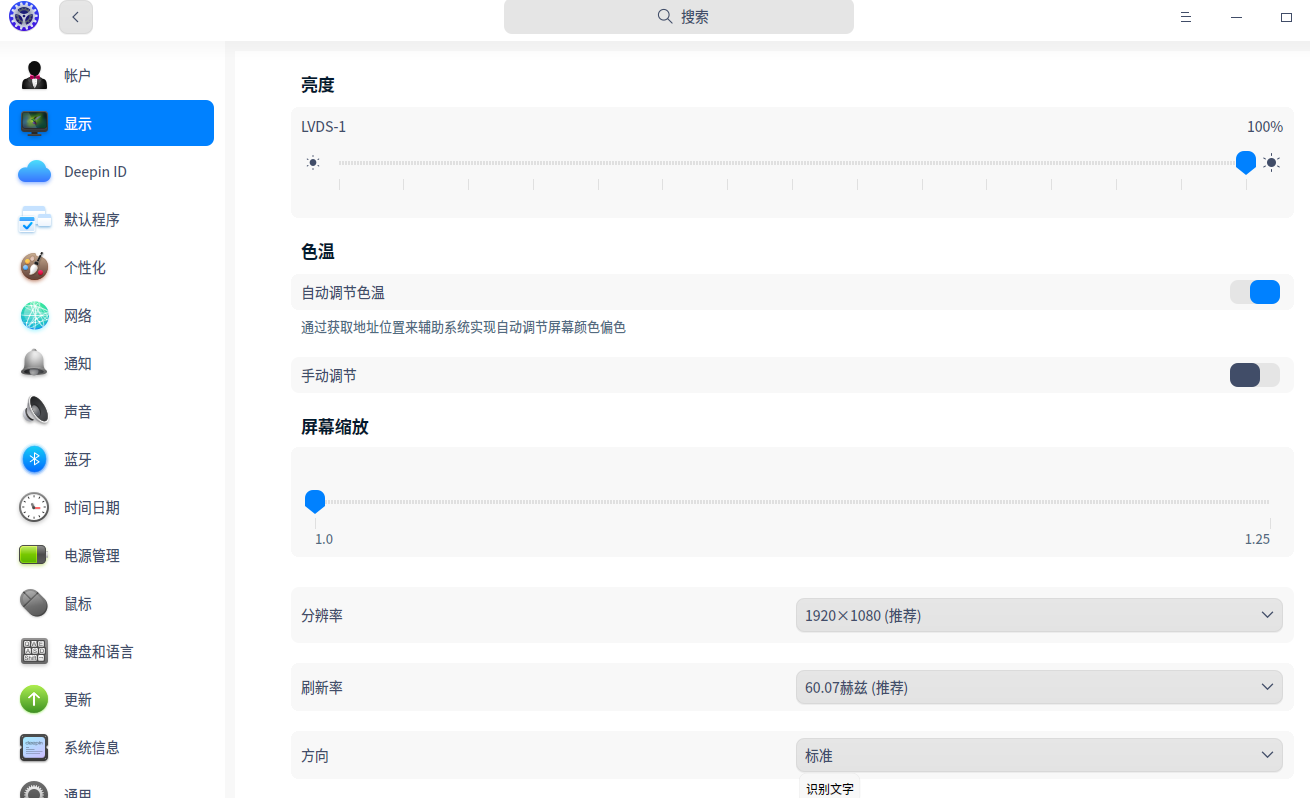The height and width of the screenshot is (798, 1310).
Task: Click the 通知 bell icon
Action: (34, 364)
